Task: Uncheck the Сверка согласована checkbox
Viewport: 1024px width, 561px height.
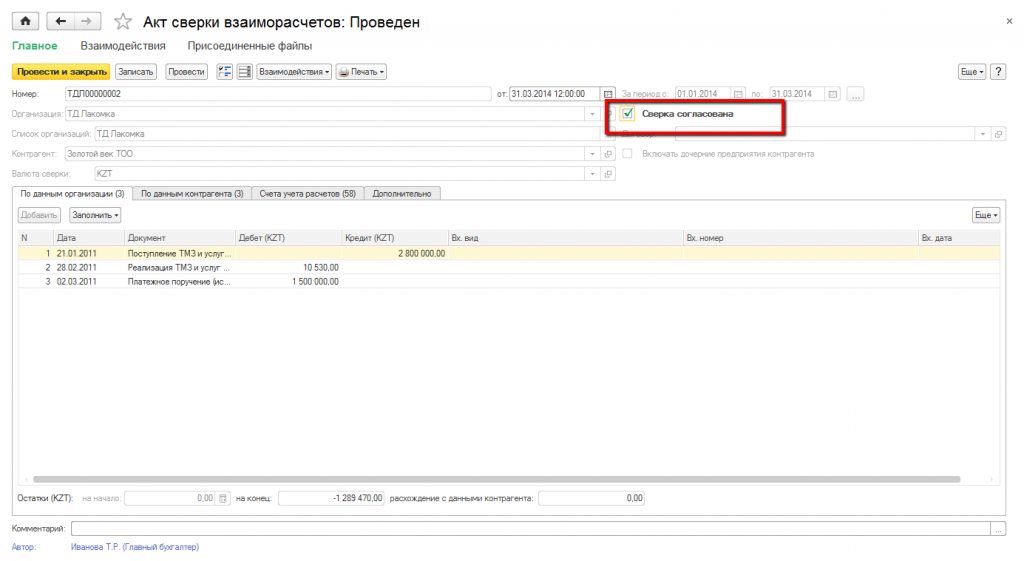Action: 628,114
